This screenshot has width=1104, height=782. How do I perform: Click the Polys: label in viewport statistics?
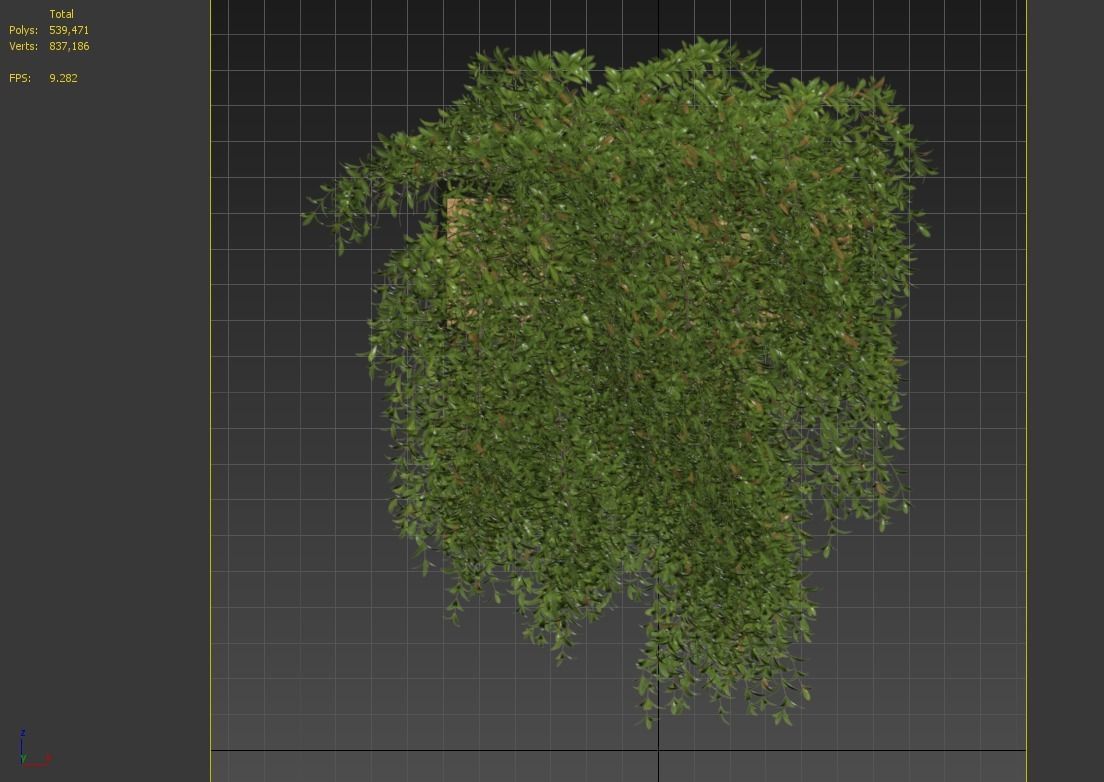23,30
